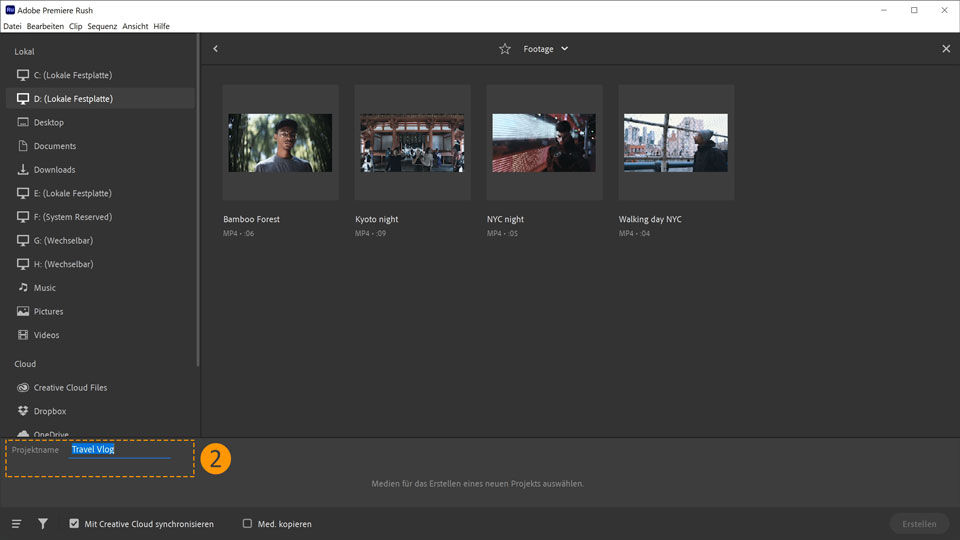Select D: (Lokale Festplatte) drive icon

(x=23, y=99)
